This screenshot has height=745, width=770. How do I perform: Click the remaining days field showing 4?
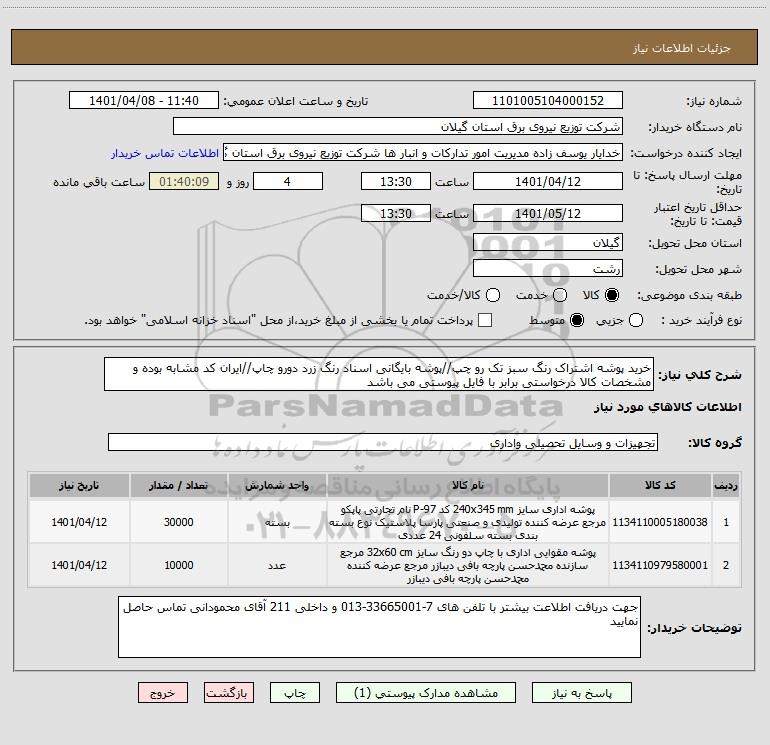288,181
